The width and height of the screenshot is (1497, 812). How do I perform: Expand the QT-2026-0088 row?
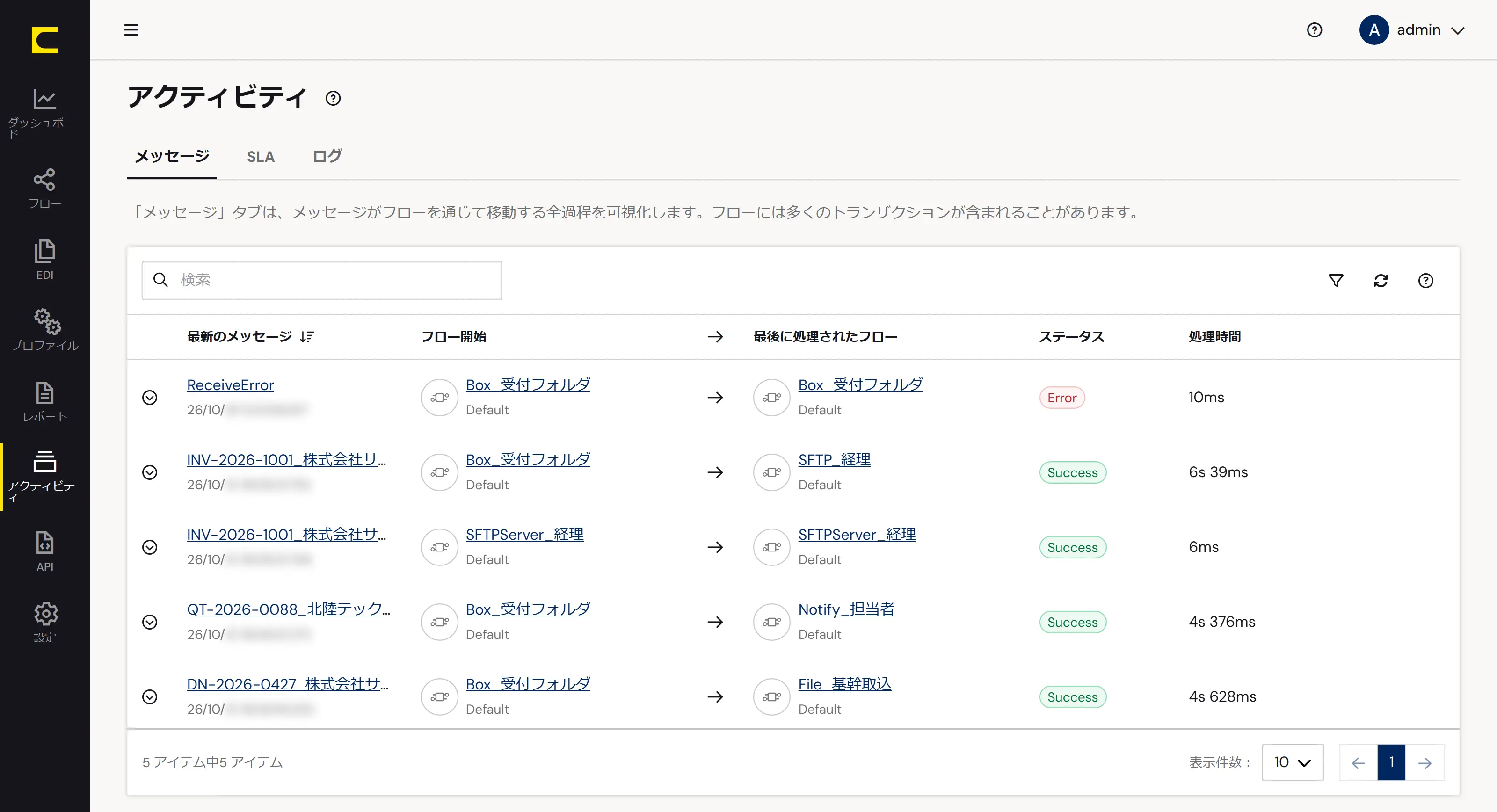pyautogui.click(x=150, y=622)
